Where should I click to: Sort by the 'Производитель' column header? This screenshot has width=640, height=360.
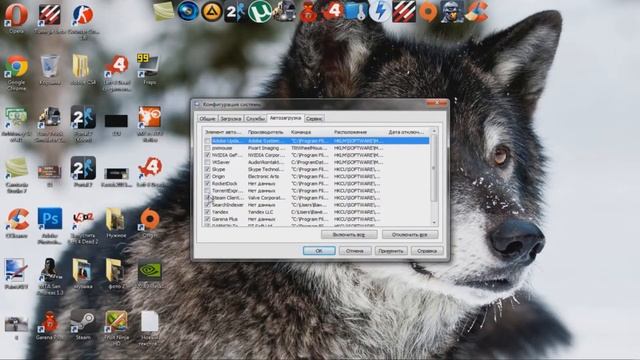tap(266, 132)
